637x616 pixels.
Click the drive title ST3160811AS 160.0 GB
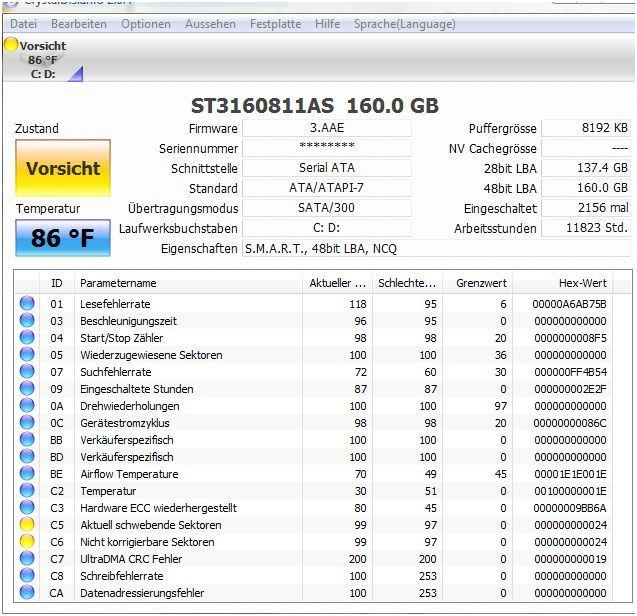pyautogui.click(x=315, y=106)
